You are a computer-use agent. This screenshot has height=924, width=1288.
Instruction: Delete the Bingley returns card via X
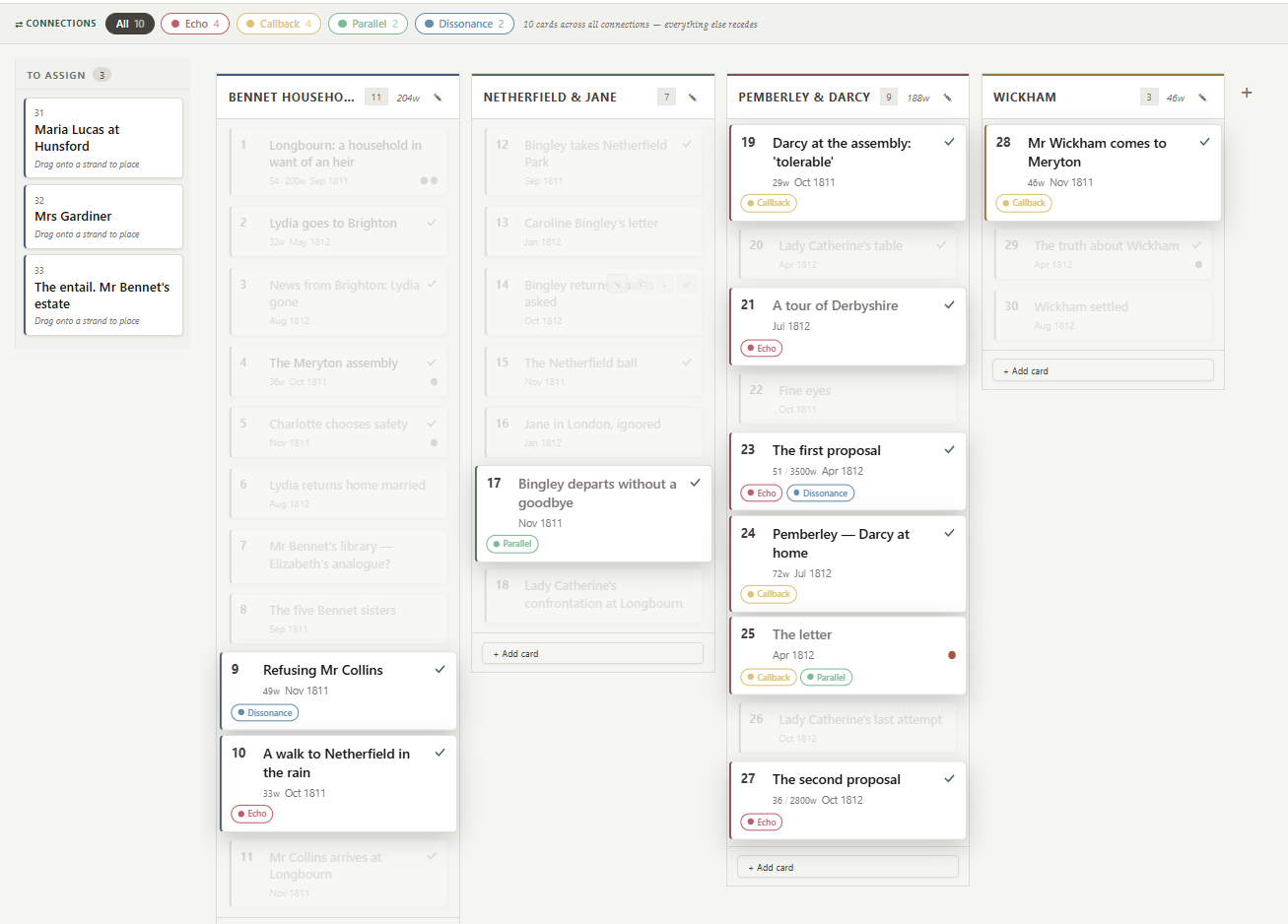[686, 284]
